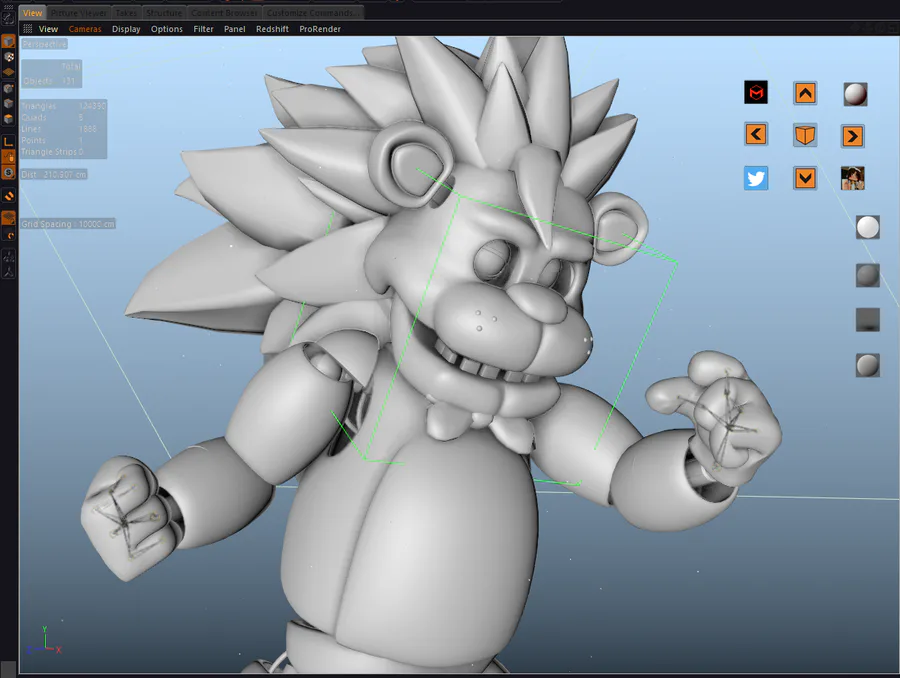Click the Perspective HUD label
The width and height of the screenshot is (900, 678).
click(x=44, y=44)
